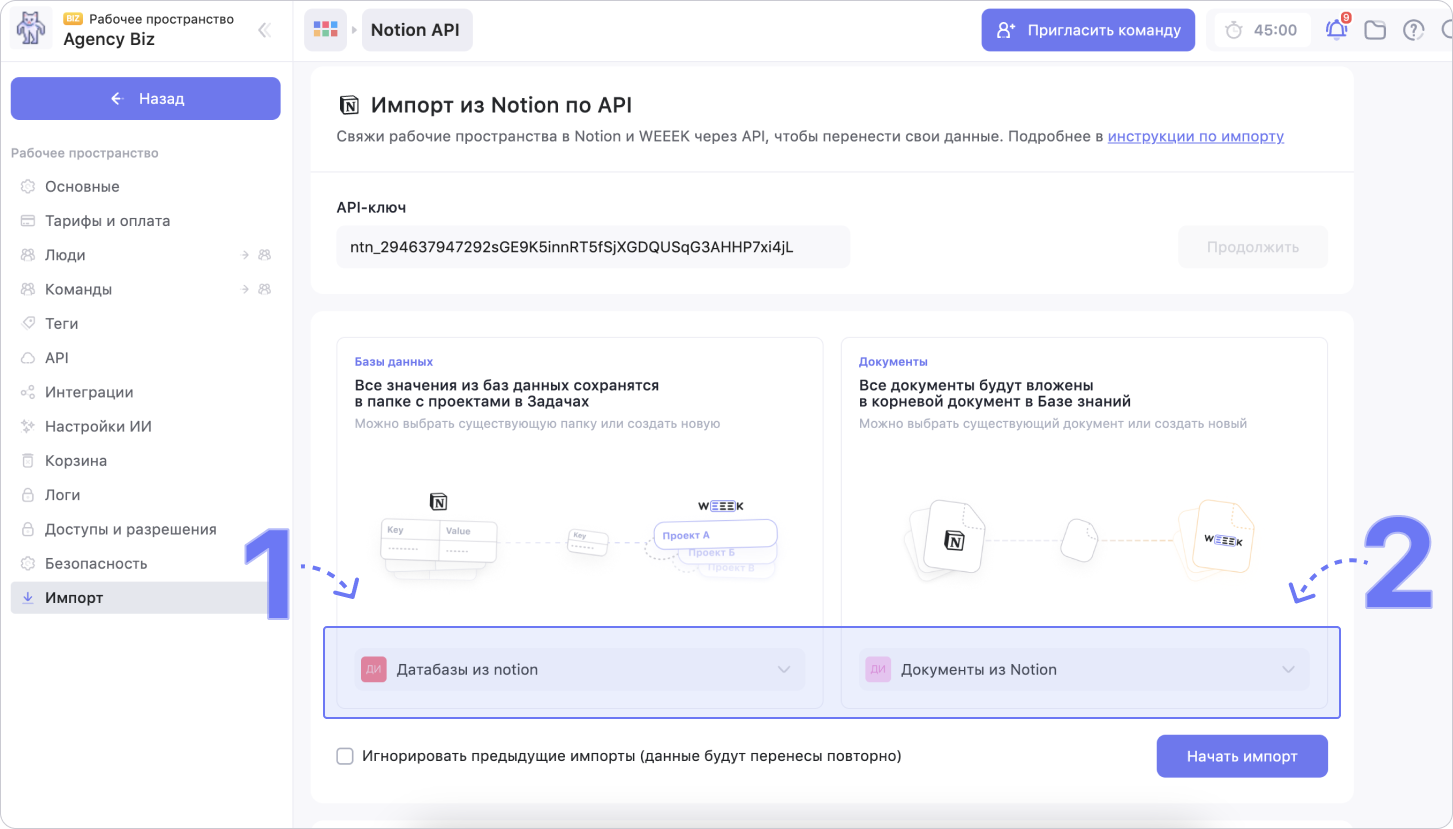Click people icon beside Команды
Viewport: 1453px width, 829px height.
click(264, 289)
